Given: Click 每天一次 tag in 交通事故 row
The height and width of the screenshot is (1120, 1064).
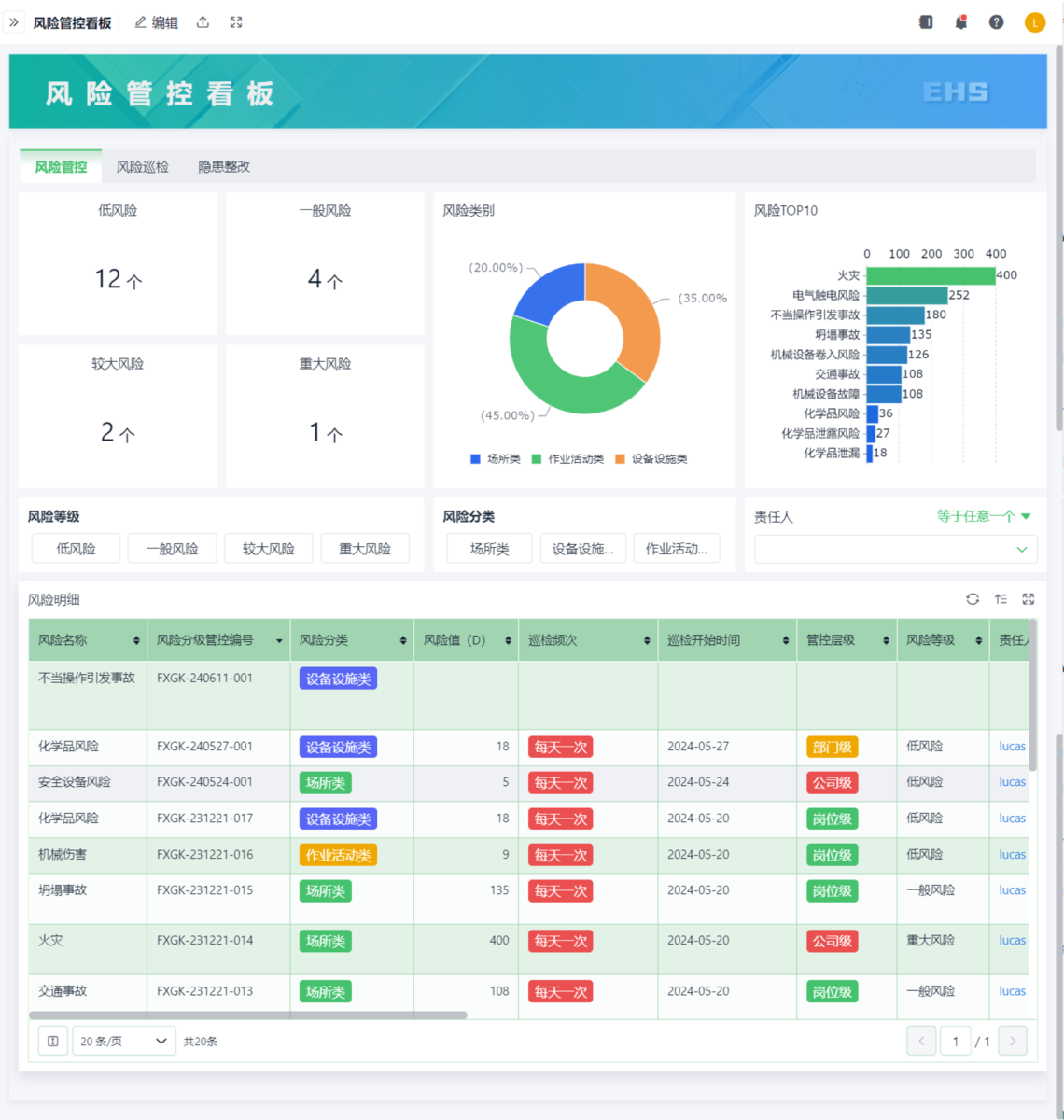Looking at the screenshot, I should (x=560, y=992).
